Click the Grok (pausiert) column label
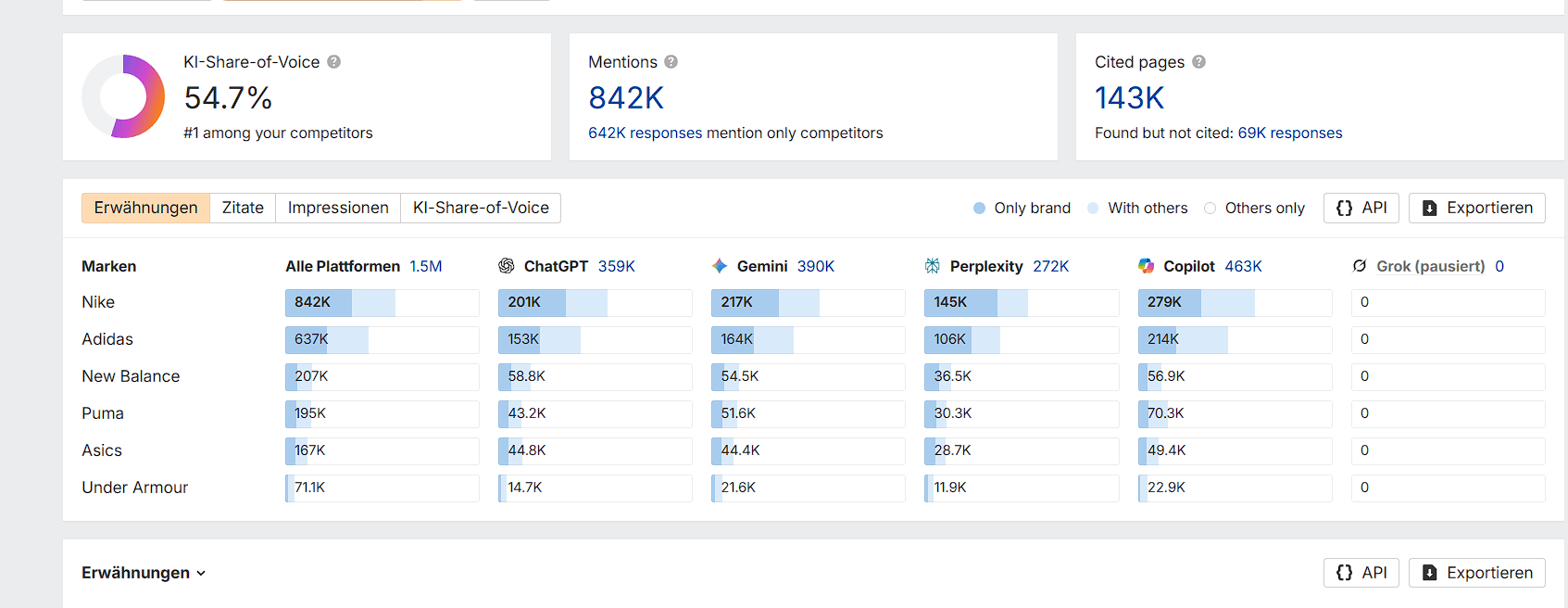The height and width of the screenshot is (608, 1568). (1431, 266)
